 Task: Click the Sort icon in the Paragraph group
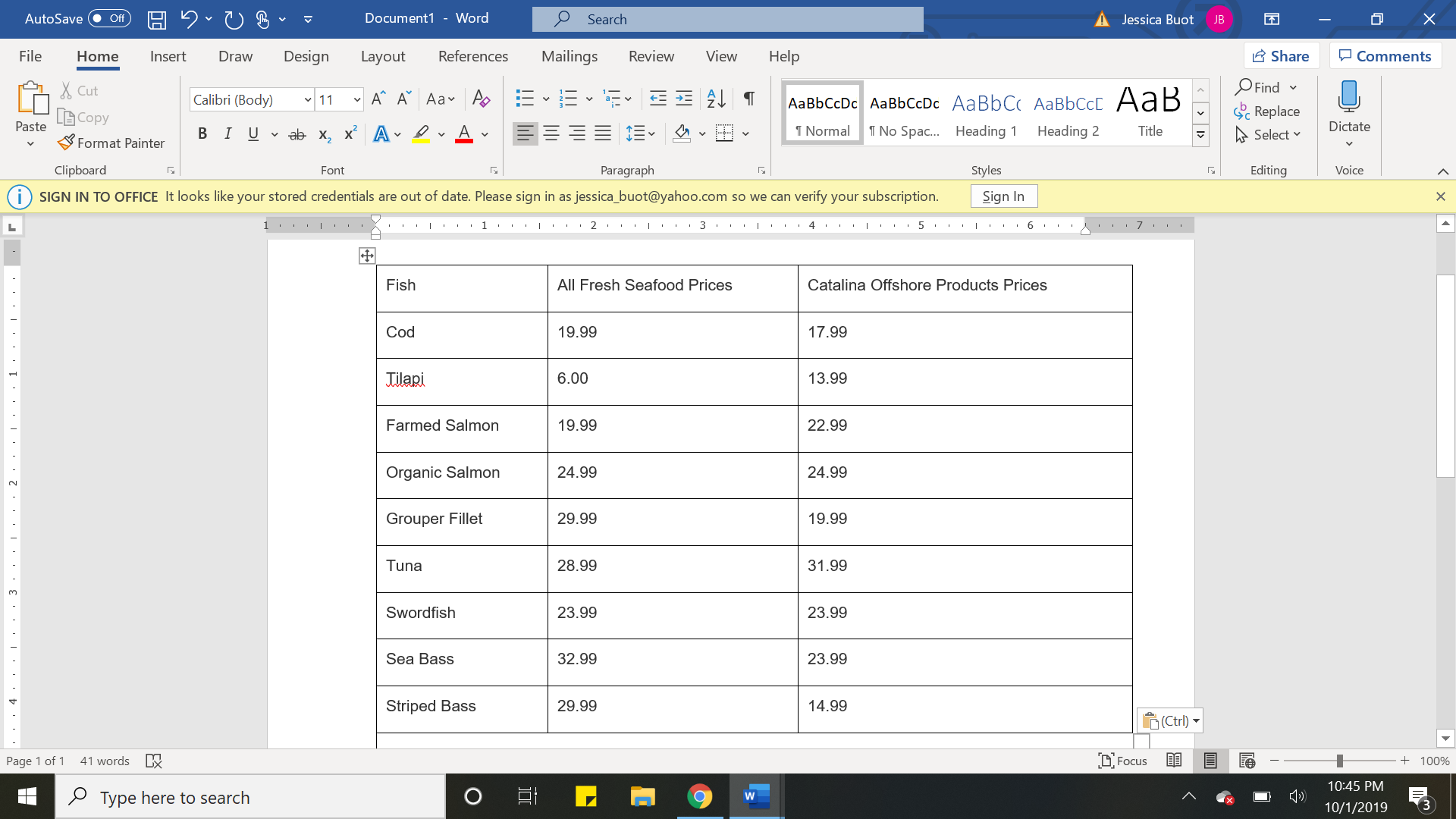716,99
